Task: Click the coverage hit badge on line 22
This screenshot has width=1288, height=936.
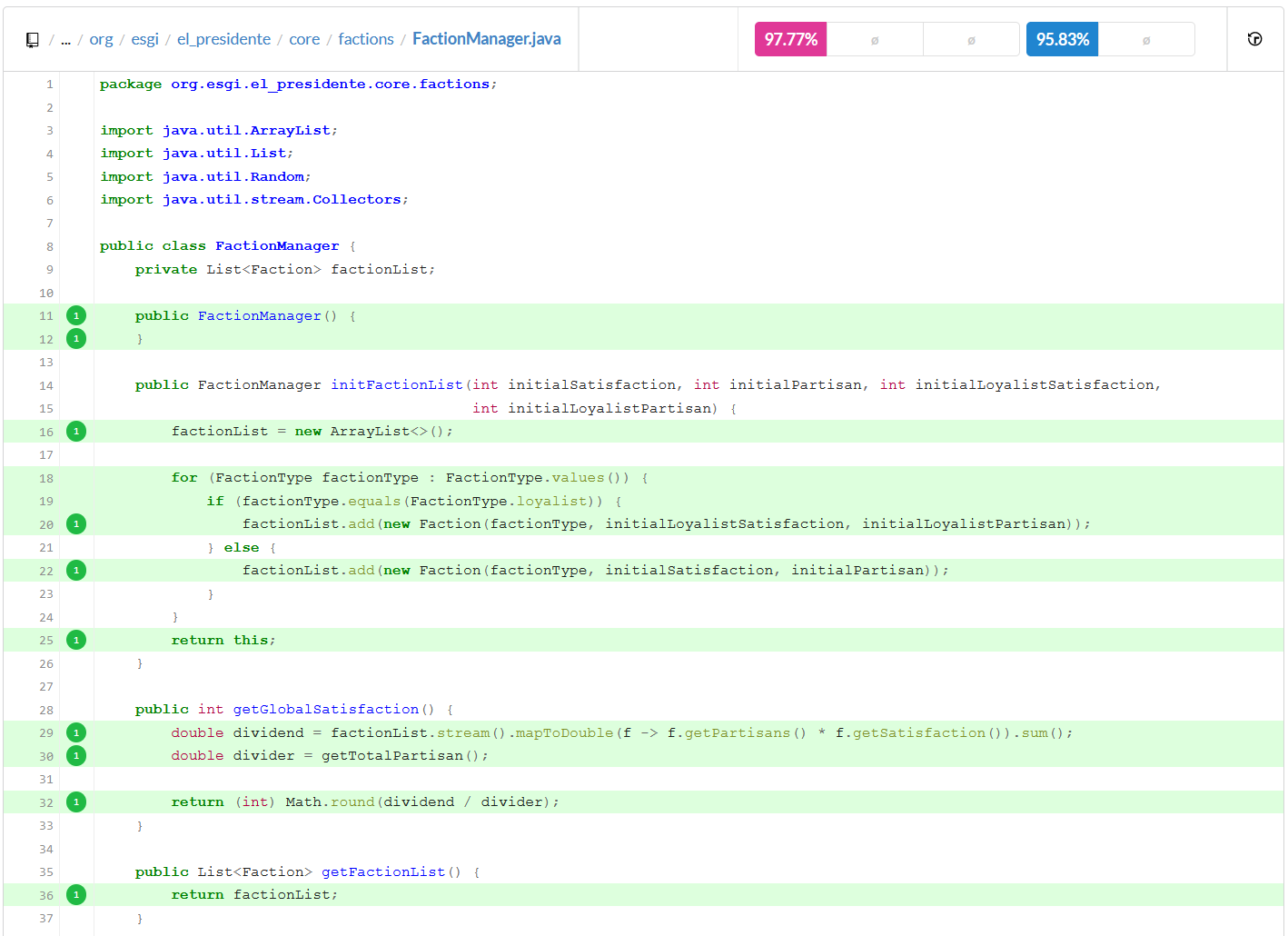Action: [76, 571]
